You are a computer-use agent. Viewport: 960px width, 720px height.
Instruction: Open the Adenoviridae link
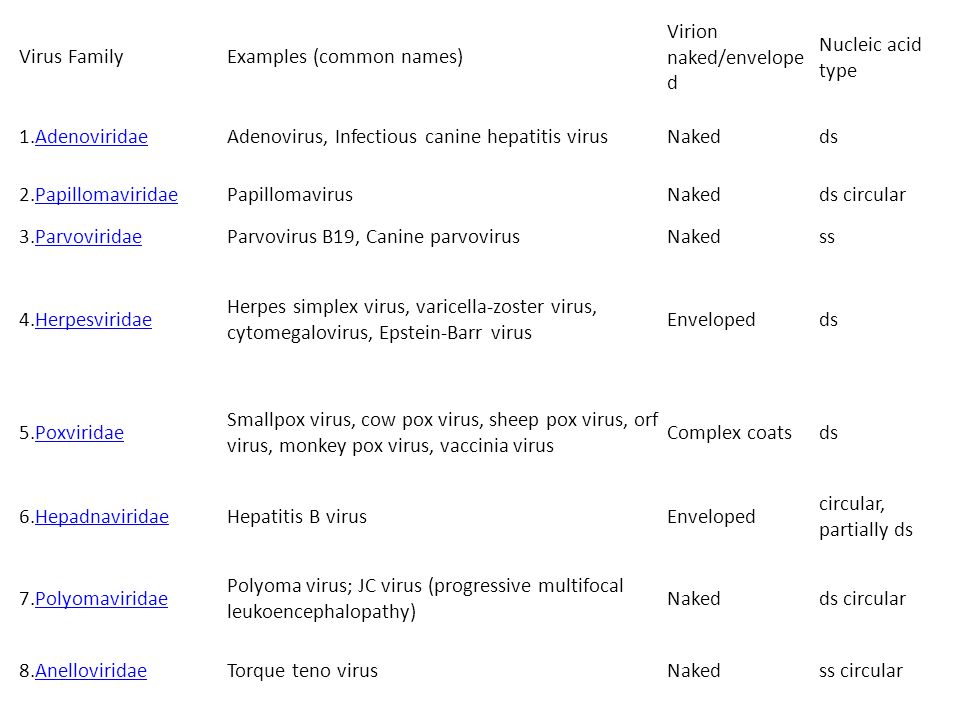pyautogui.click(x=91, y=137)
